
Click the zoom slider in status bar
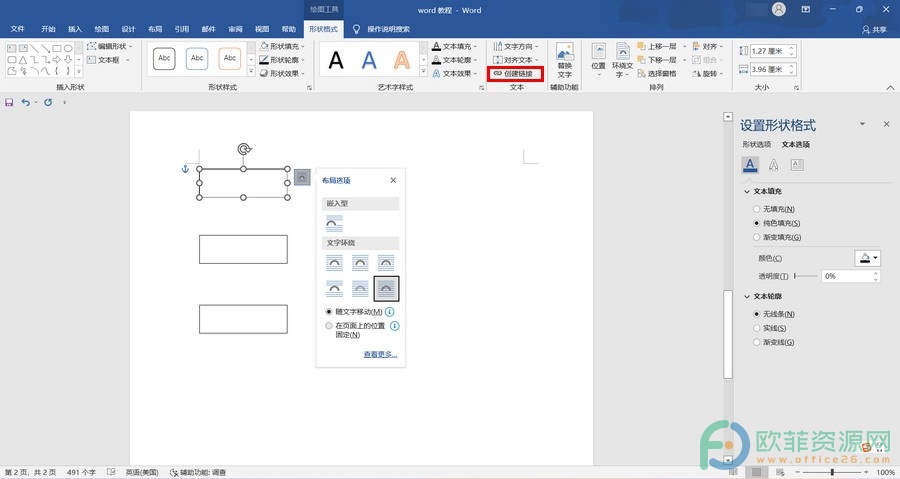click(x=832, y=472)
